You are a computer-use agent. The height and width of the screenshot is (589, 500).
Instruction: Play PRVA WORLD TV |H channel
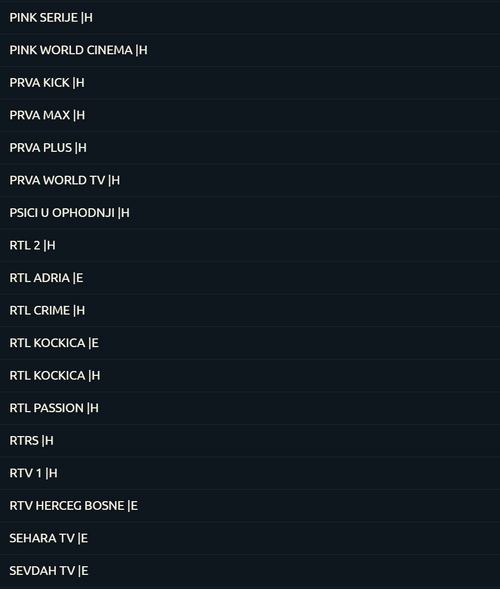250,180
